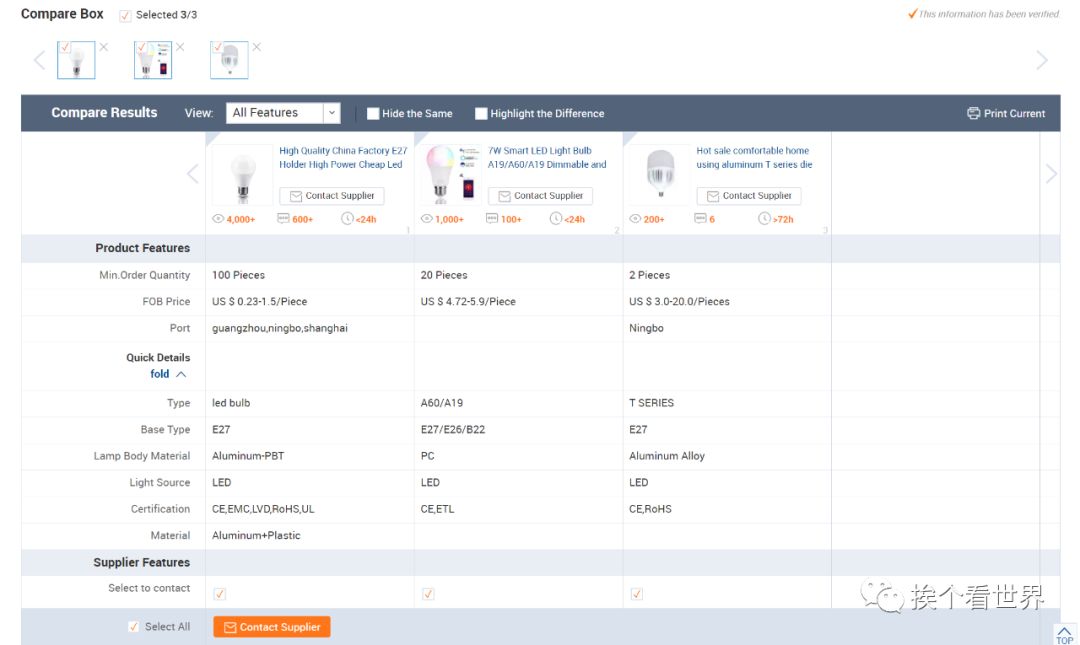Click left arrow of Compare Box carousel
Image resolution: width=1080 pixels, height=645 pixels.
(39, 60)
